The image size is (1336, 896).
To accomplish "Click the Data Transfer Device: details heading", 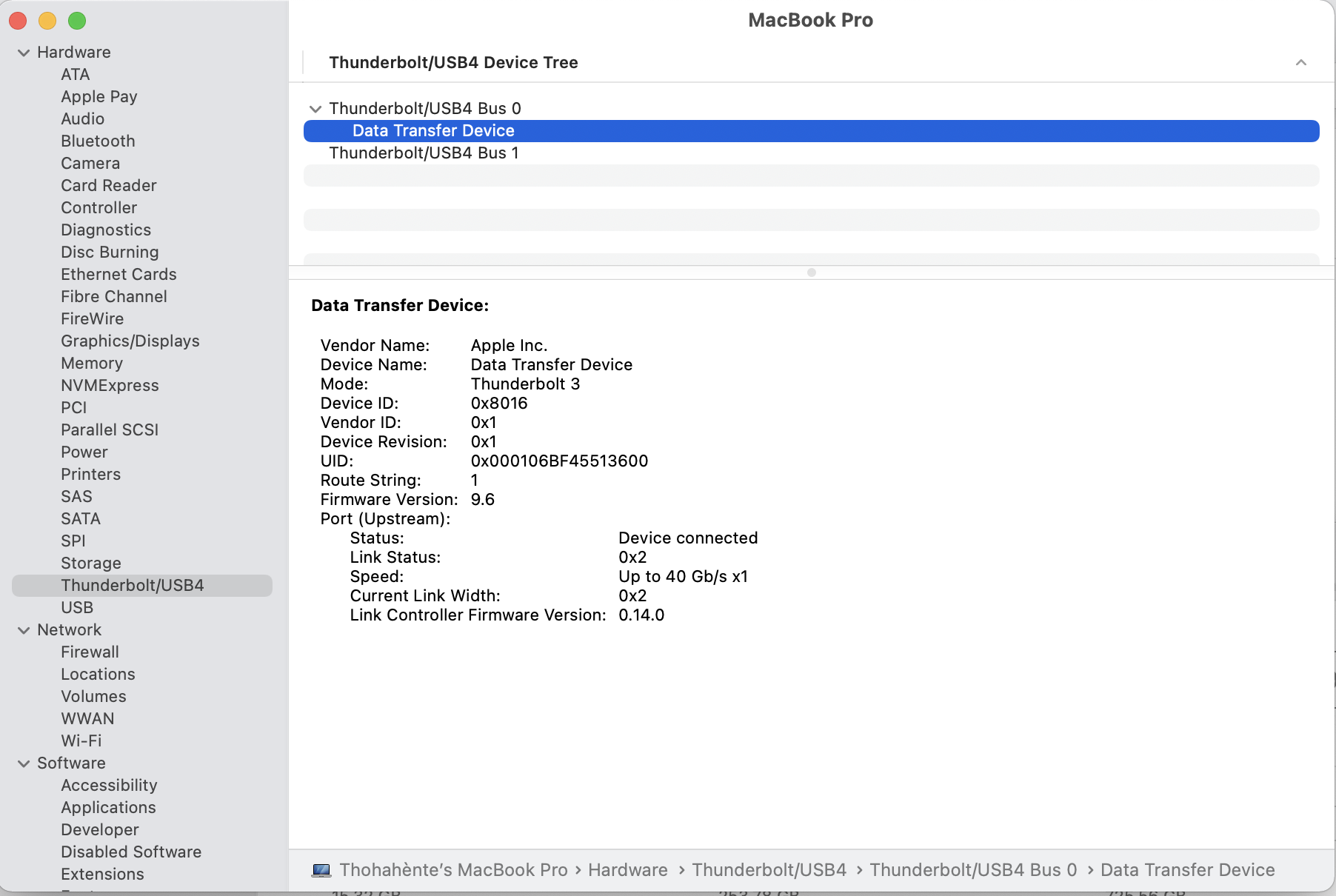I will click(400, 306).
